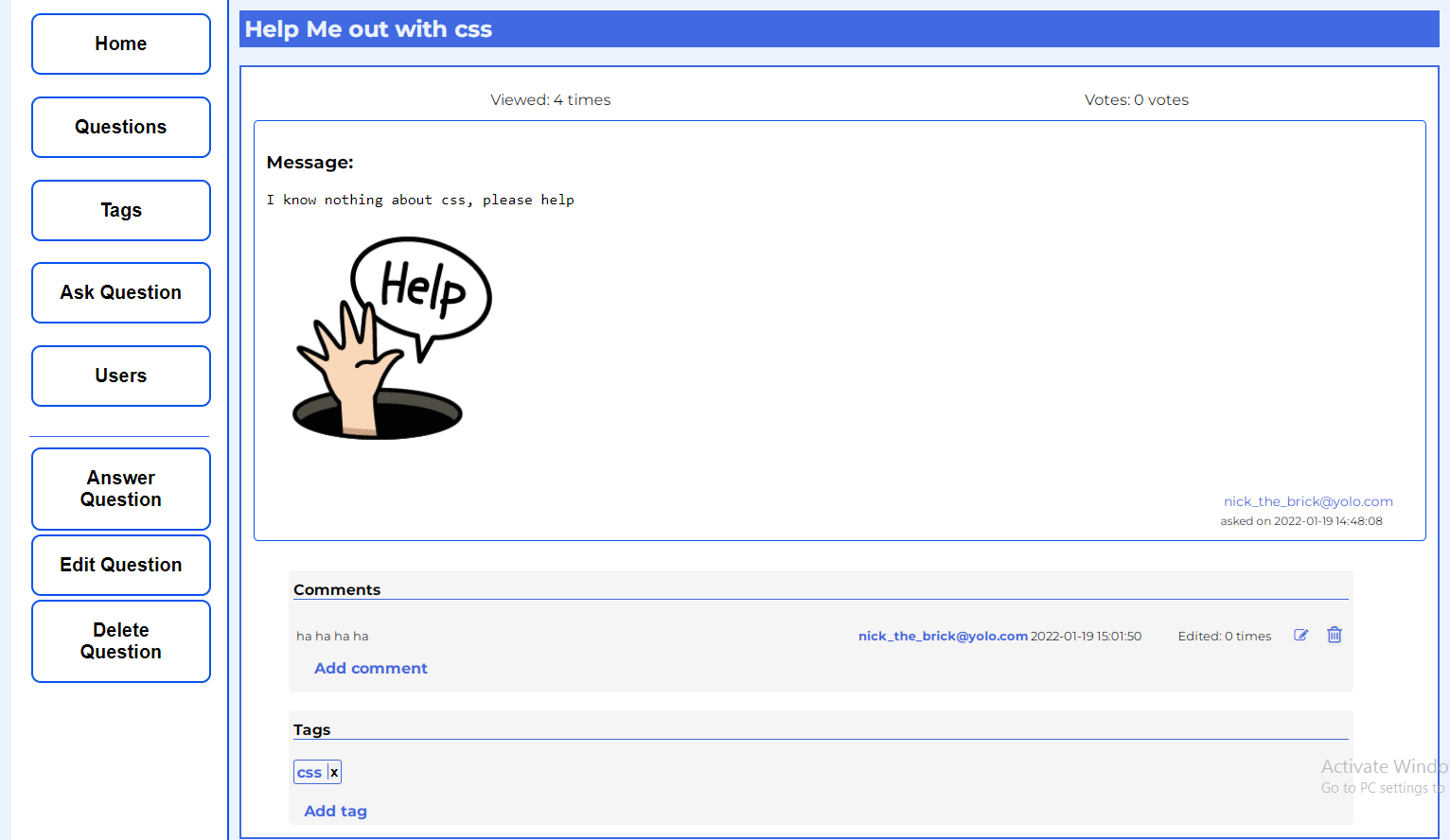
Task: Browse all Tags
Action: (120, 210)
